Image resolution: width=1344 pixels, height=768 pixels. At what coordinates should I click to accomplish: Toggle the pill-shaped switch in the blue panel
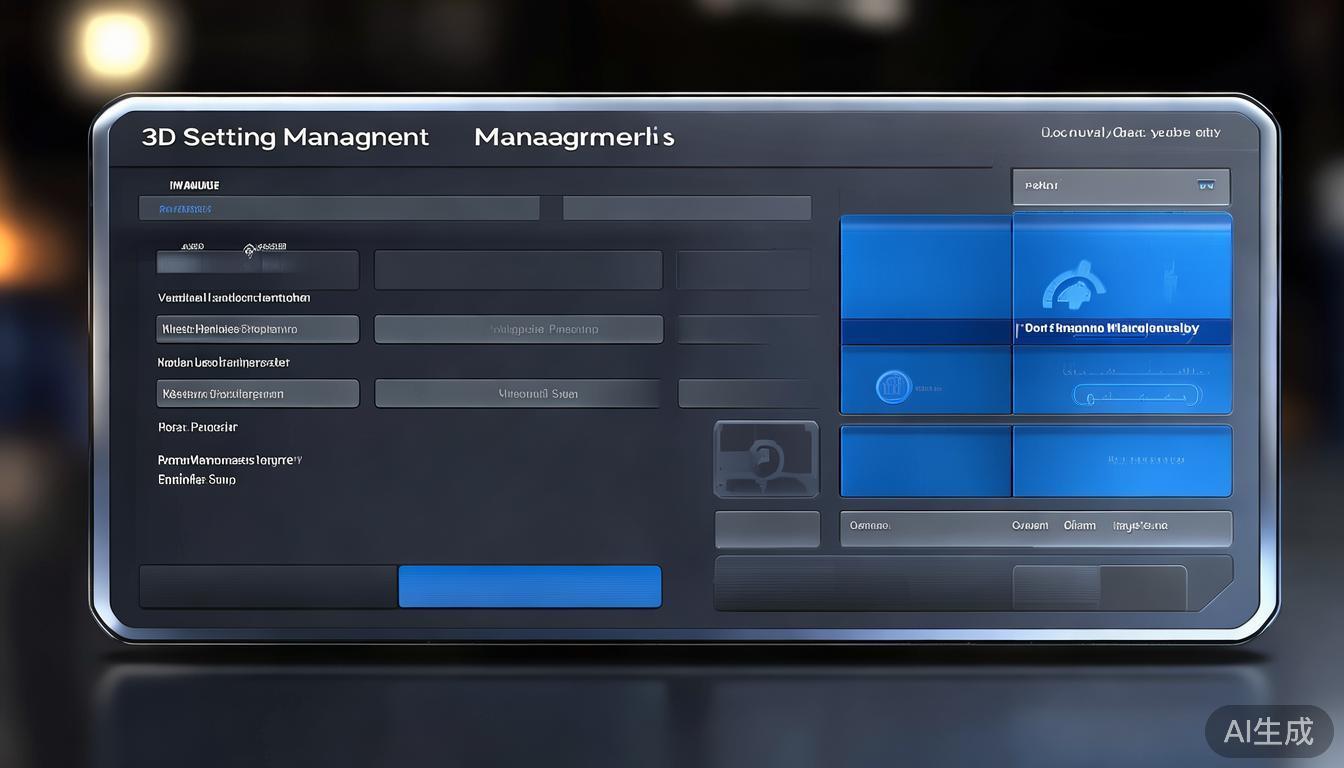(1134, 396)
